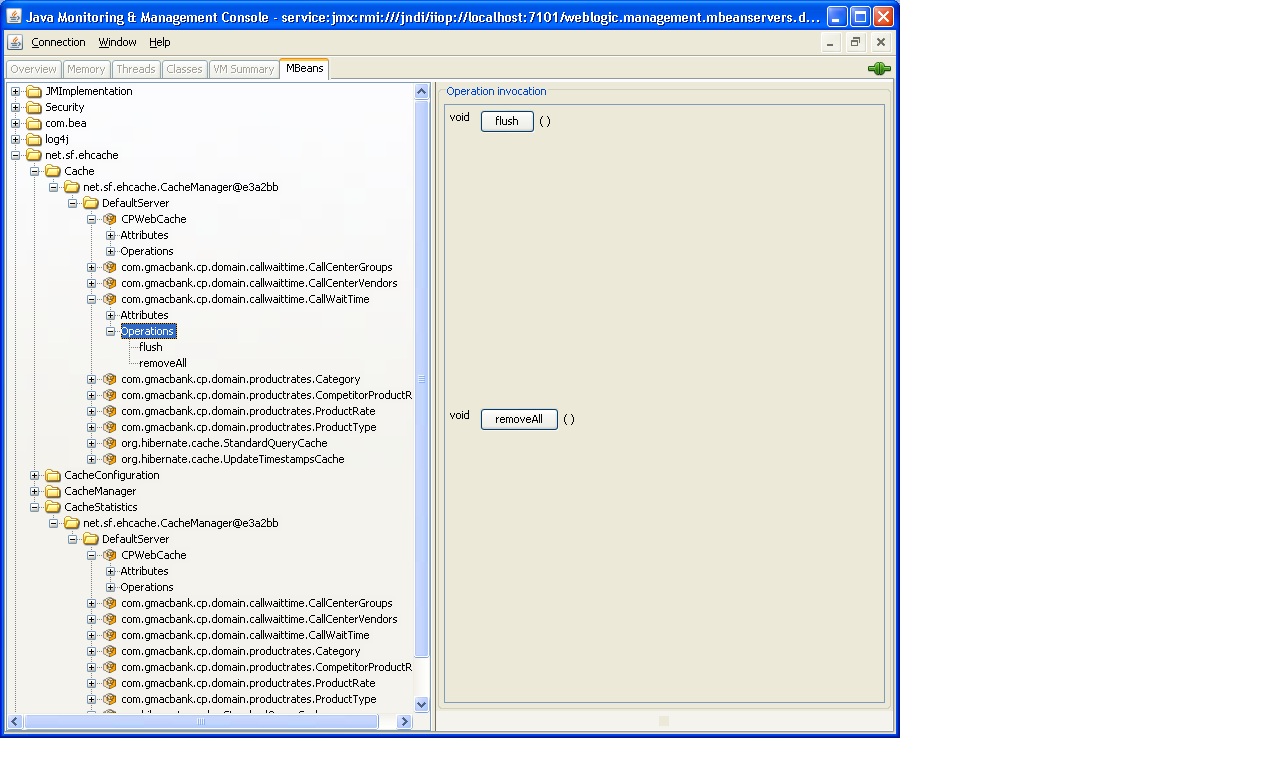Image resolution: width=1280 pixels, height=766 pixels.
Task: Click the StandardQueryCache bean icon
Action: pyautogui.click(x=109, y=443)
